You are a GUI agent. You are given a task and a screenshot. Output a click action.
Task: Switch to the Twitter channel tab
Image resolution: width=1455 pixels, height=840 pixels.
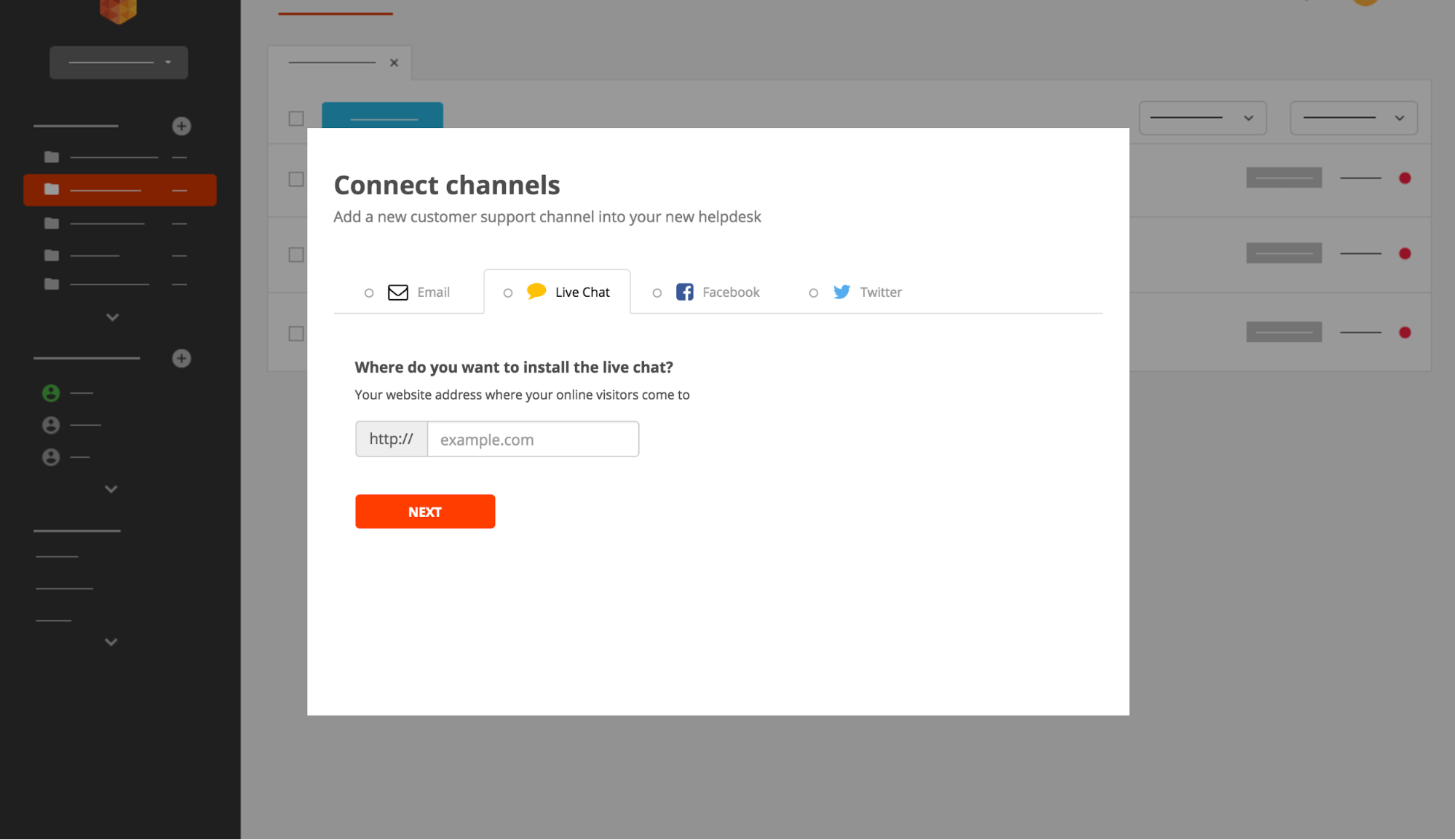[x=855, y=292]
